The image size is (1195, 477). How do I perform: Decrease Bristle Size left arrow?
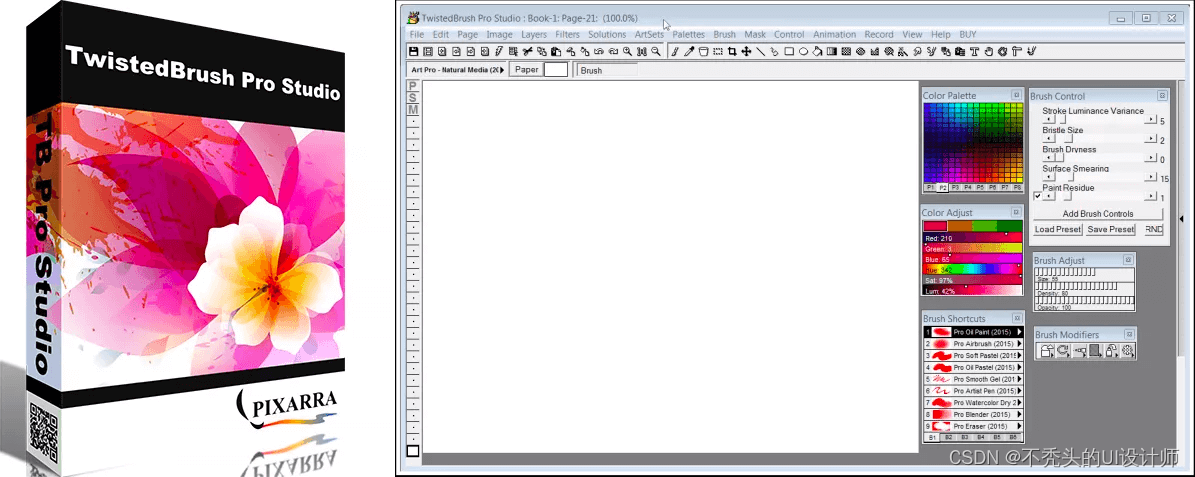click(1049, 138)
